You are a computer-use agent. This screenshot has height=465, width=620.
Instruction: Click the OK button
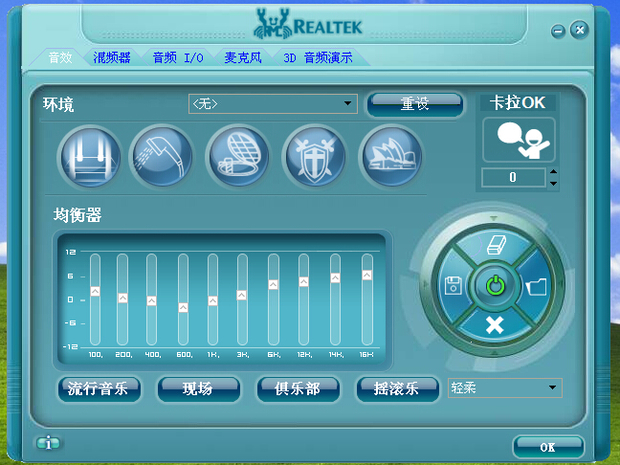[548, 447]
